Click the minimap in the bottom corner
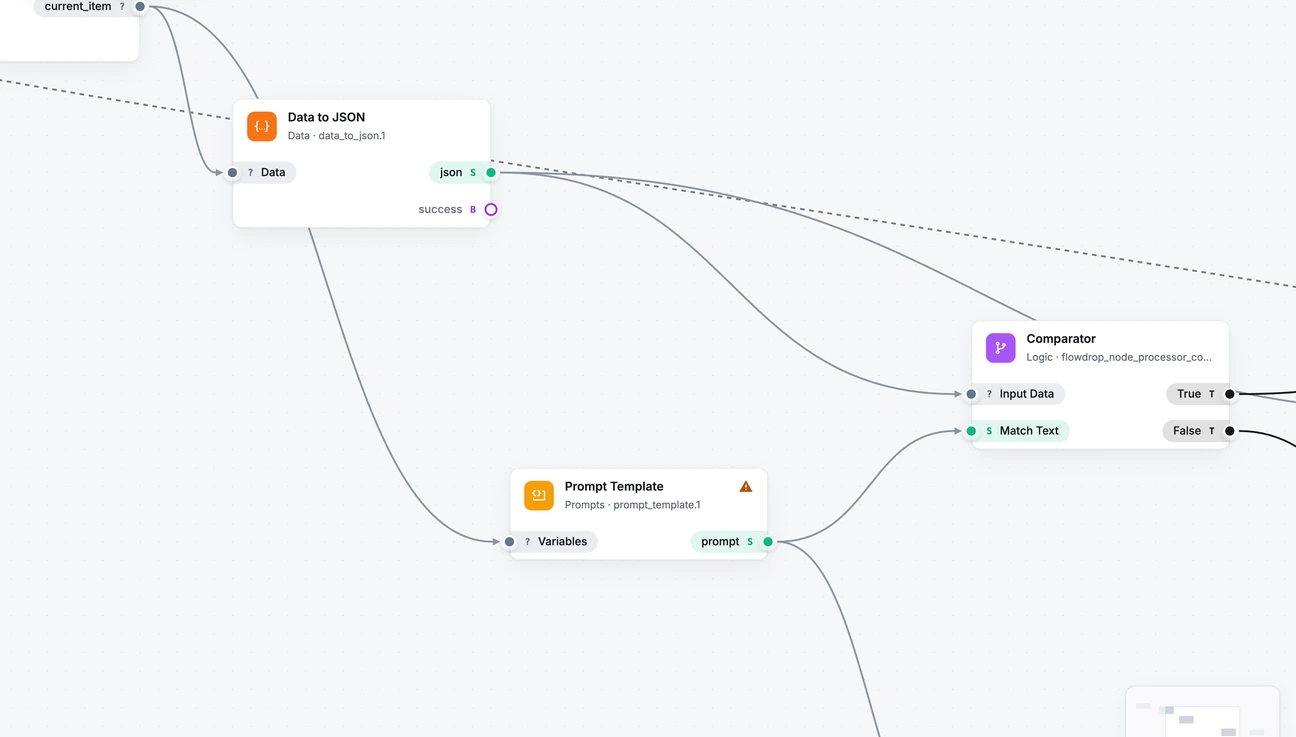Viewport: 1296px width, 737px height. pyautogui.click(x=1203, y=711)
